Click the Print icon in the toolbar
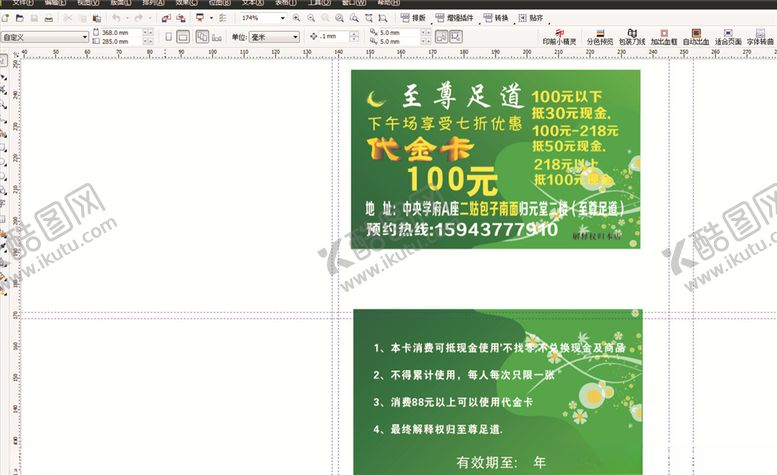 [49, 18]
